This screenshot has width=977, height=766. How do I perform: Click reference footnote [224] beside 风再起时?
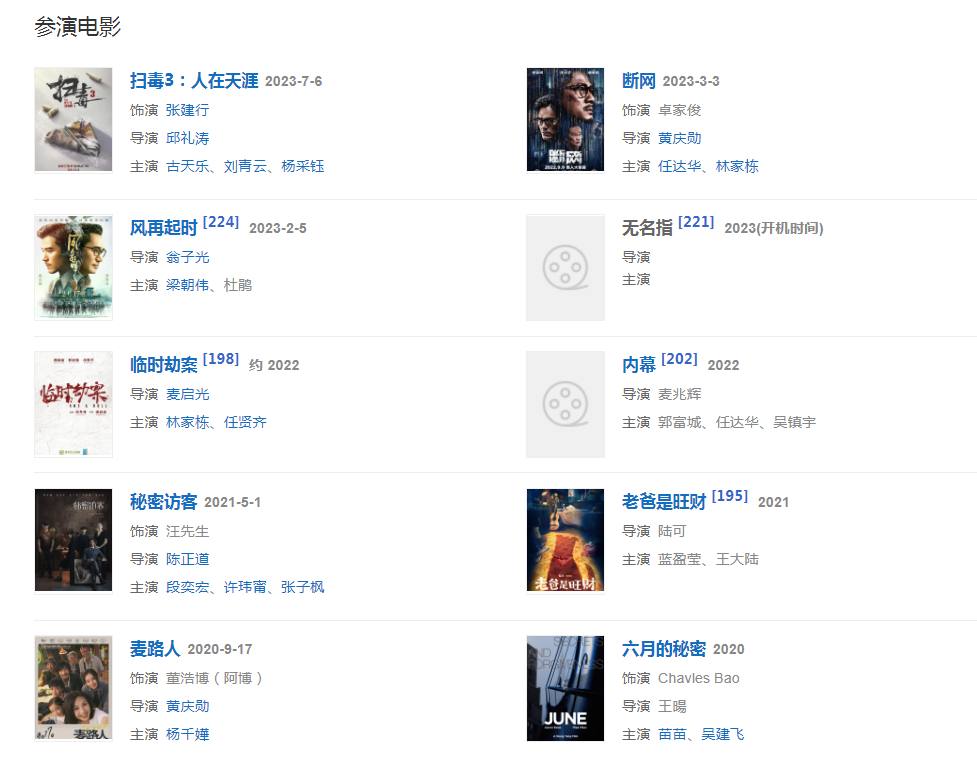click(221, 222)
